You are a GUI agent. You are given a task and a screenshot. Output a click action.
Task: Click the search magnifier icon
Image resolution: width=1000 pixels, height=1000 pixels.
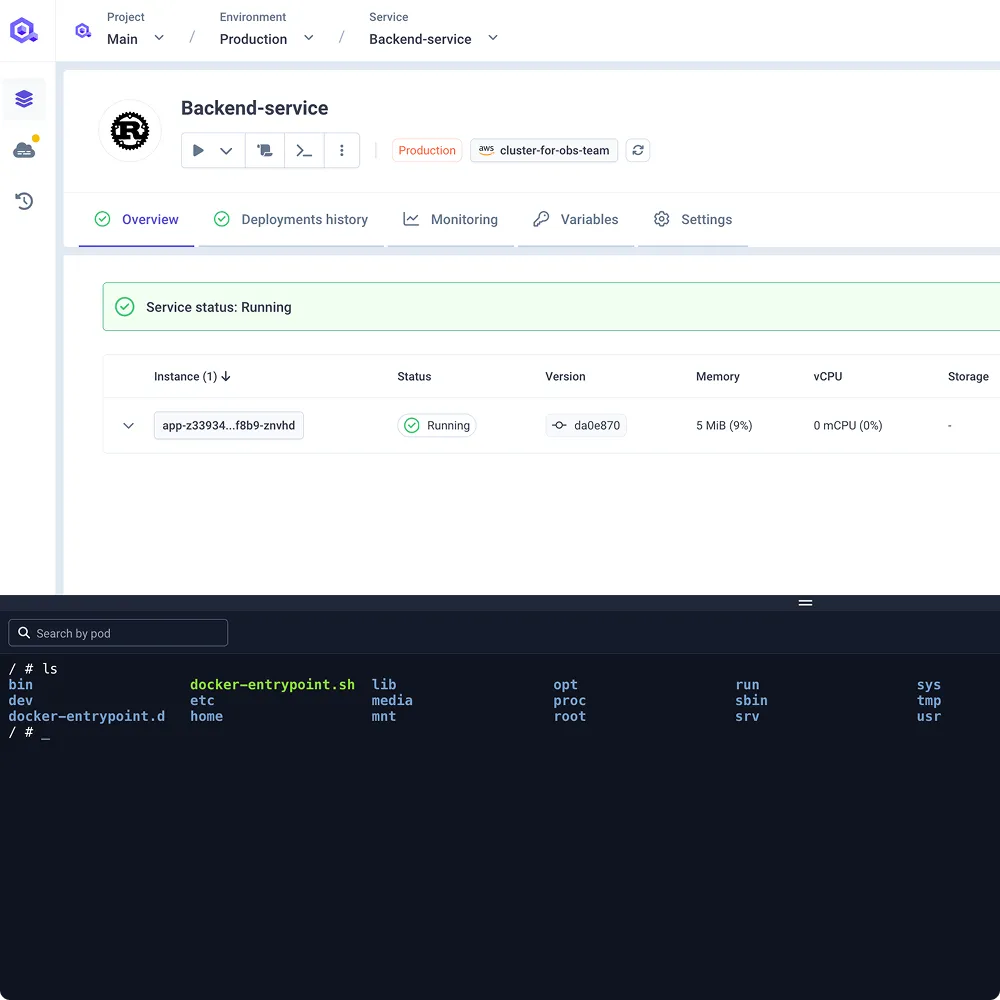tap(24, 633)
